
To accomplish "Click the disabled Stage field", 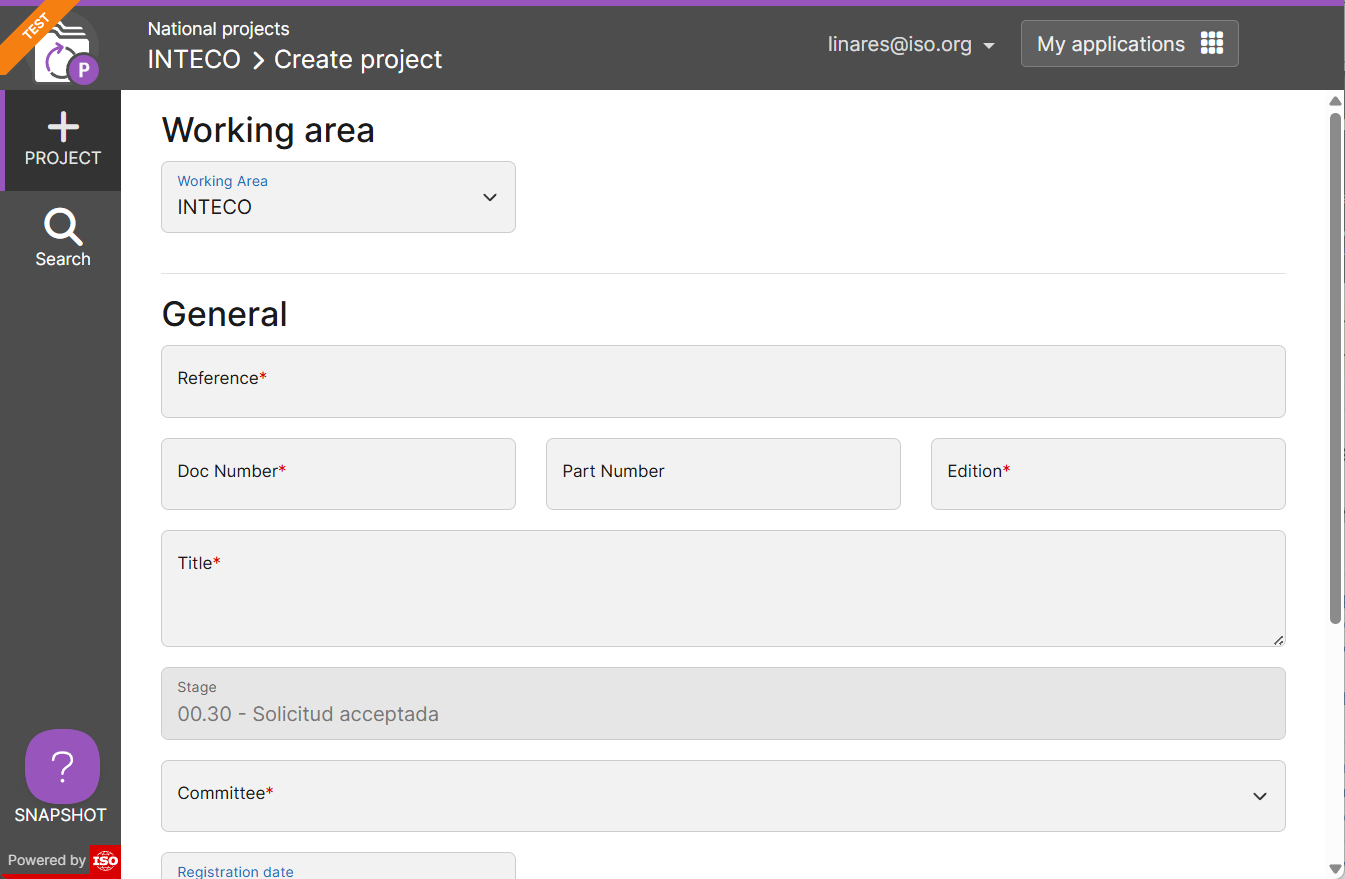I will (723, 704).
